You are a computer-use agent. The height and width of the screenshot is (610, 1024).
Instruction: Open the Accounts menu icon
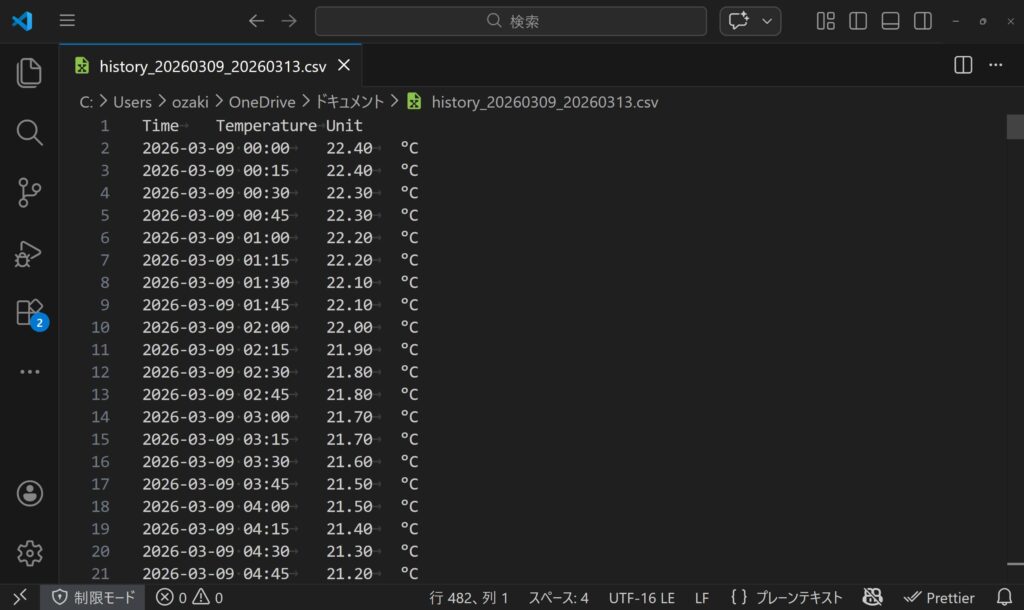(x=29, y=493)
